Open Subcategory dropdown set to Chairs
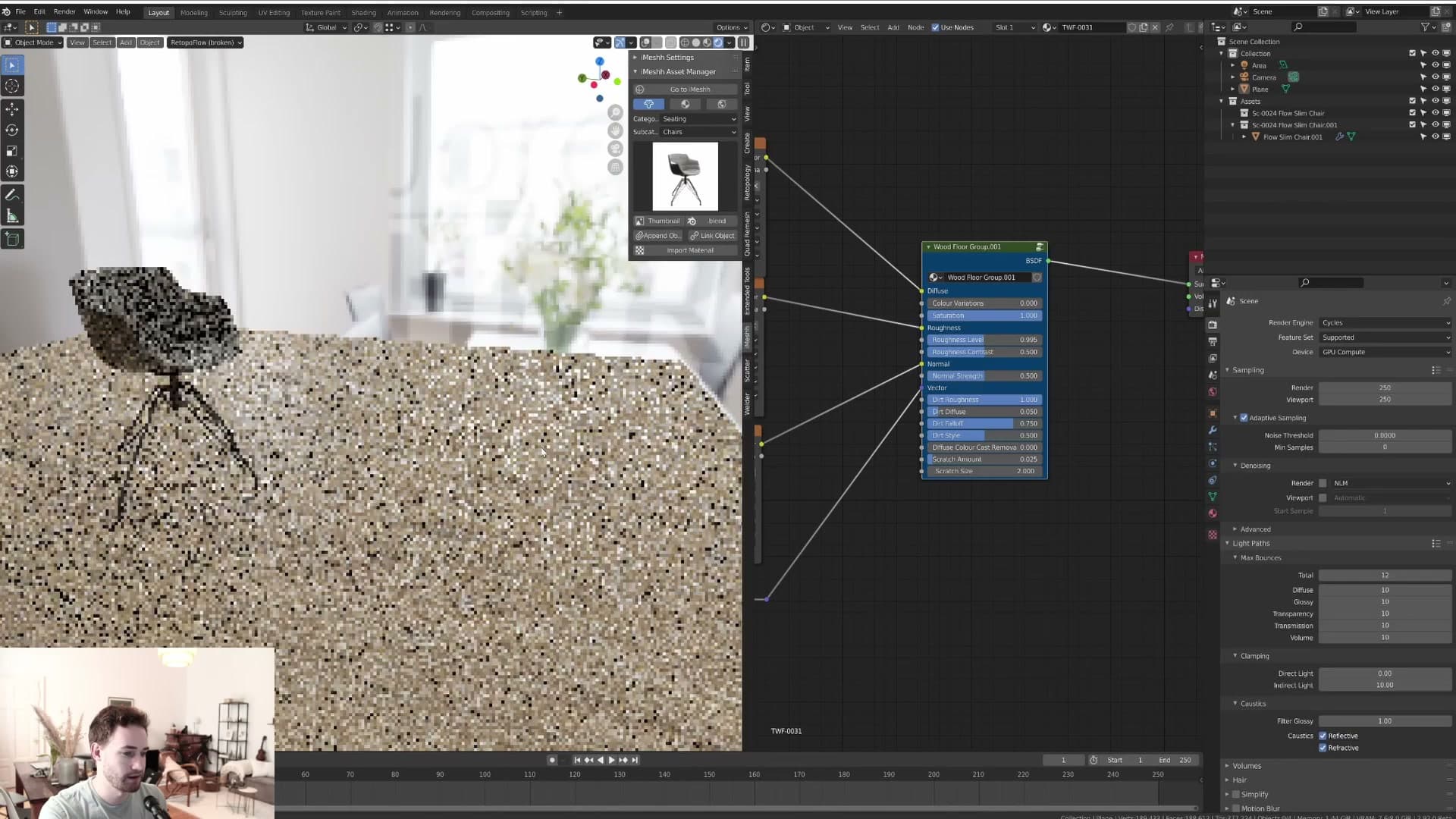 698,132
